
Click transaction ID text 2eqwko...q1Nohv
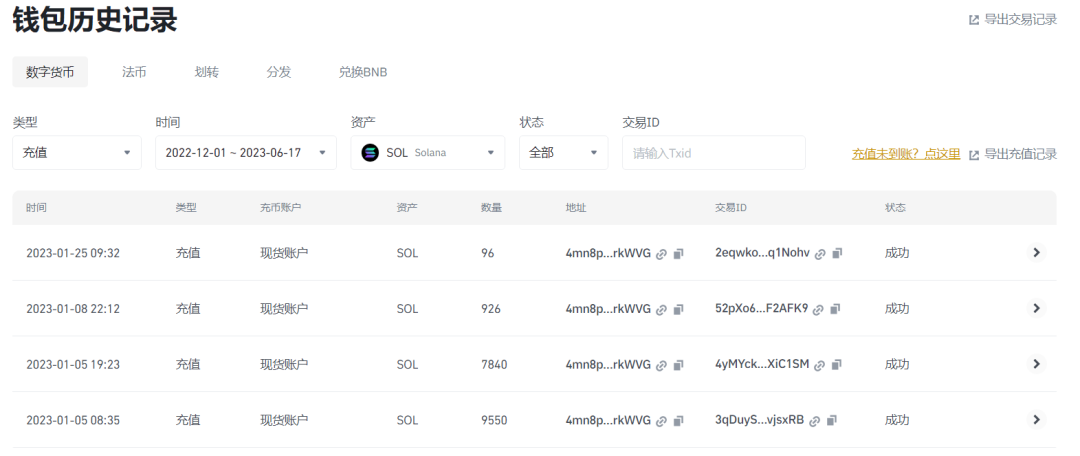762,253
